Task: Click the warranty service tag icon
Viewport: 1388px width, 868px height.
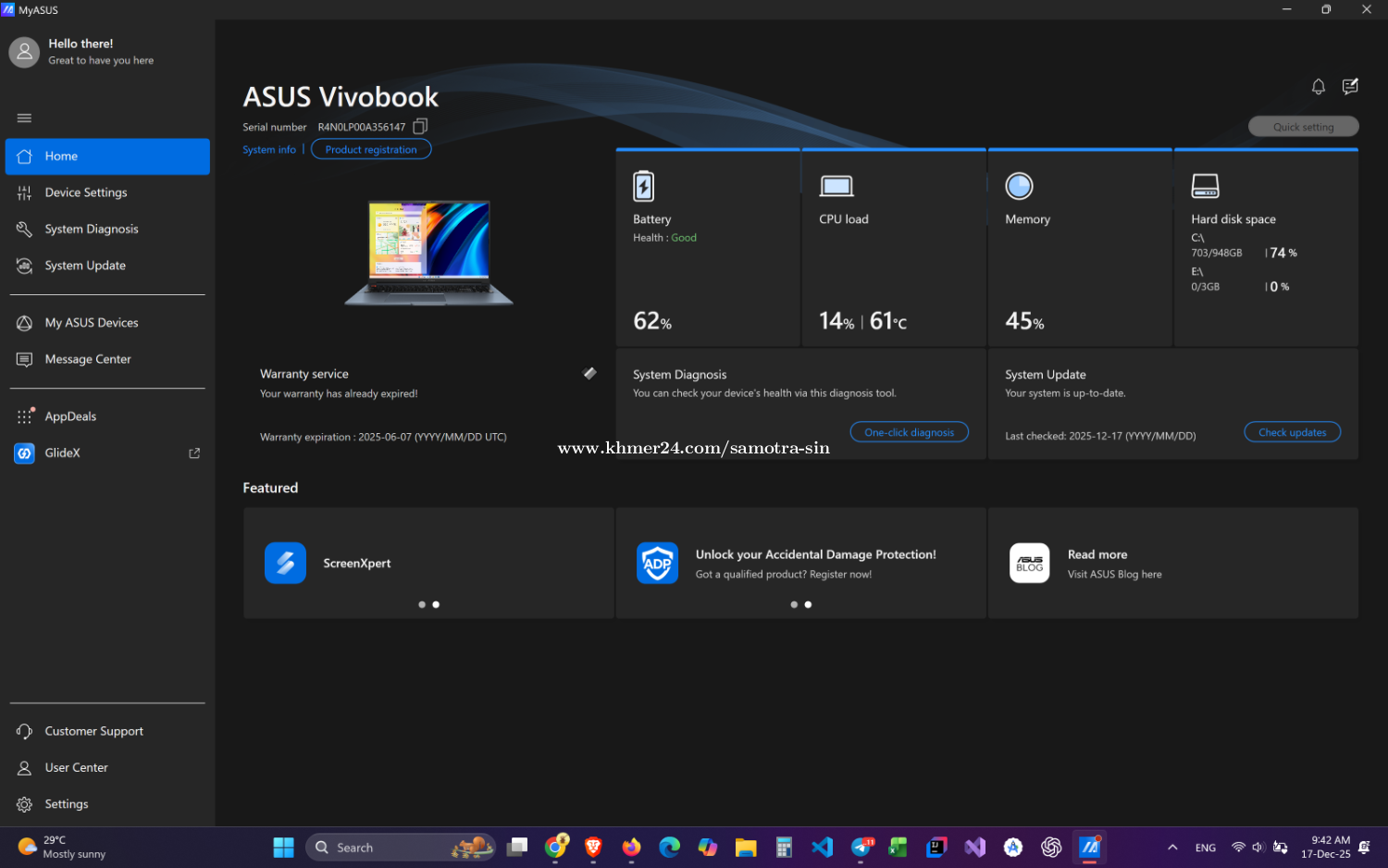Action: pyautogui.click(x=589, y=374)
